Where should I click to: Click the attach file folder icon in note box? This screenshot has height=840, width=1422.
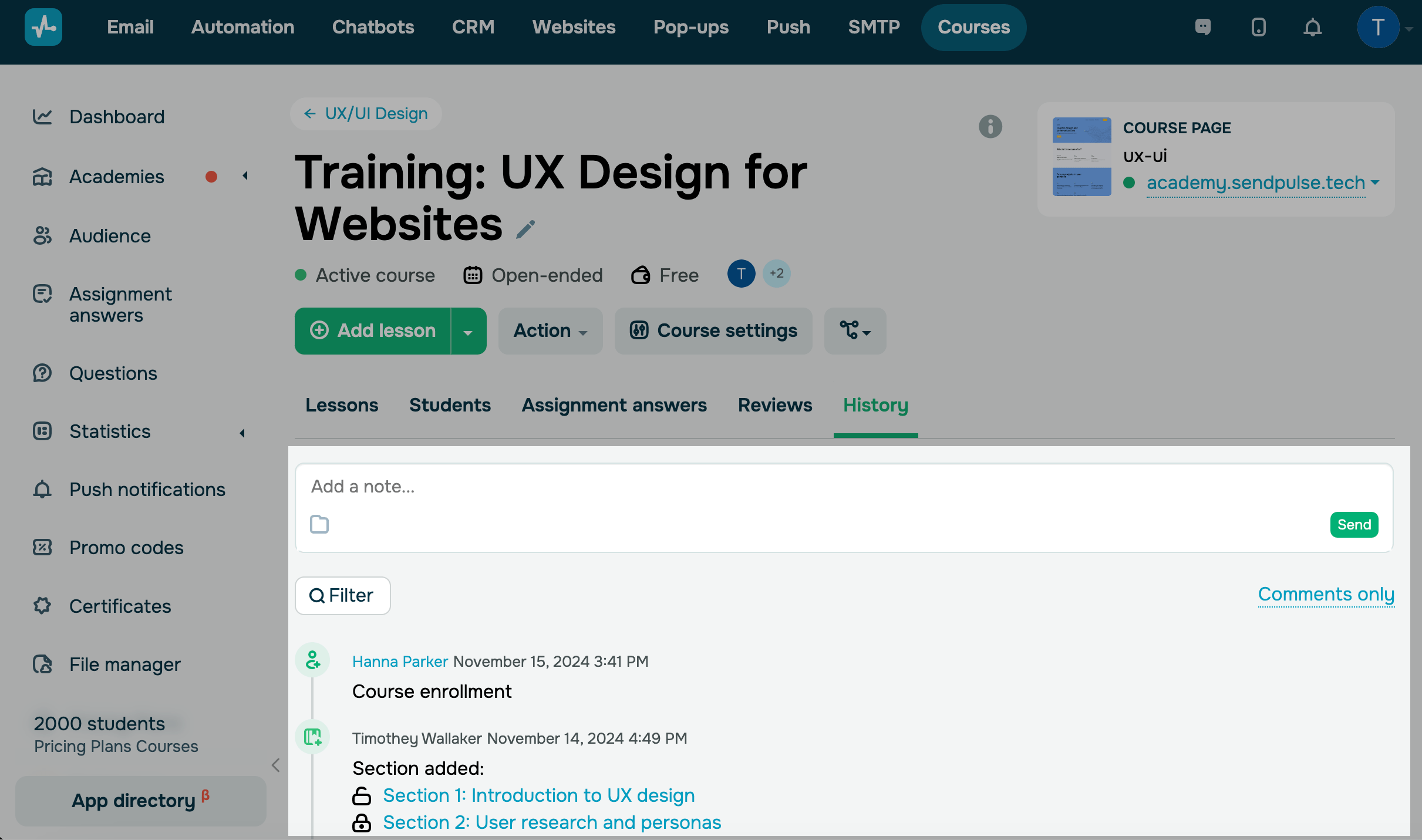click(x=319, y=524)
